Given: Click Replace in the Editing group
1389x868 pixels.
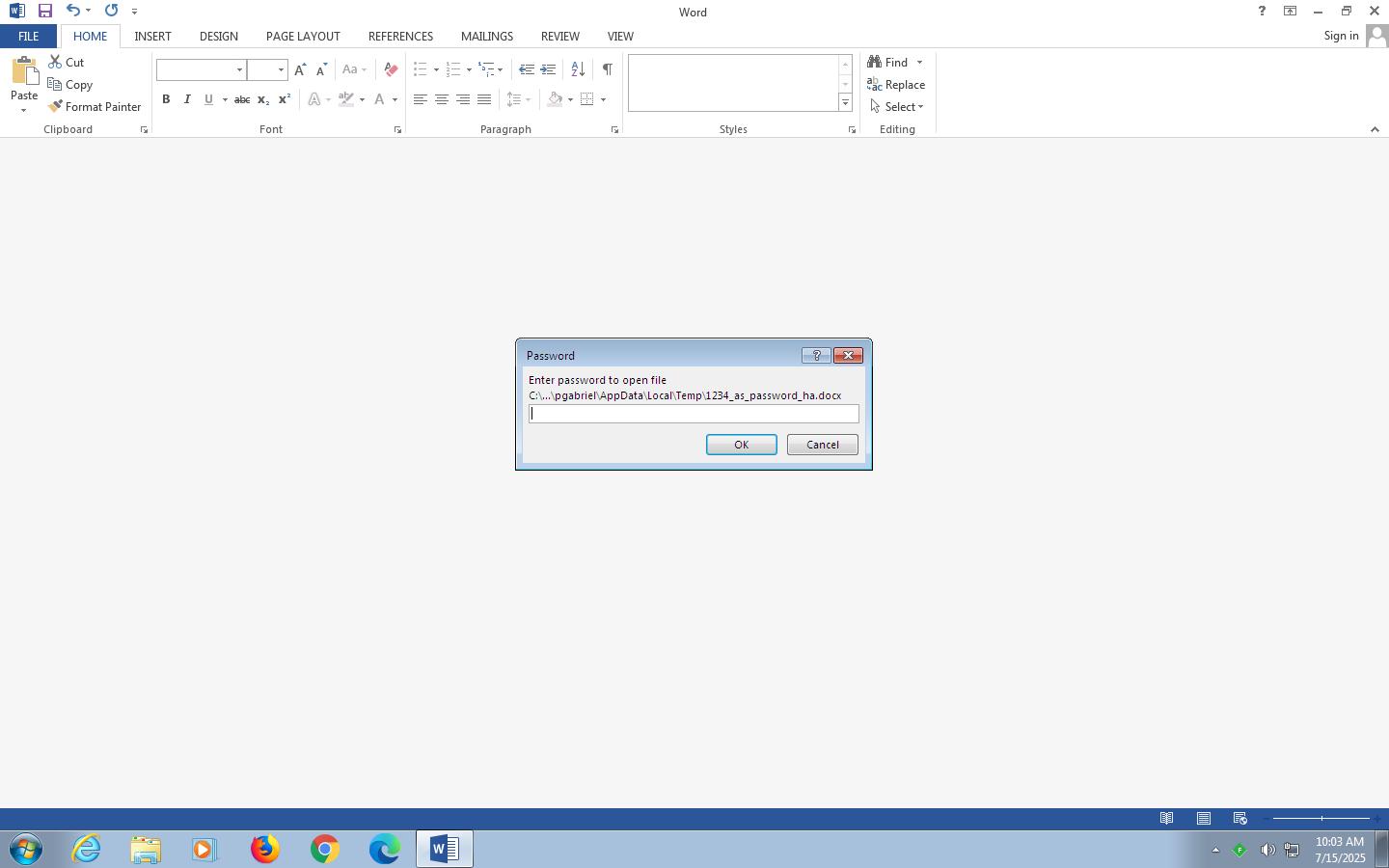Looking at the screenshot, I should point(896,85).
